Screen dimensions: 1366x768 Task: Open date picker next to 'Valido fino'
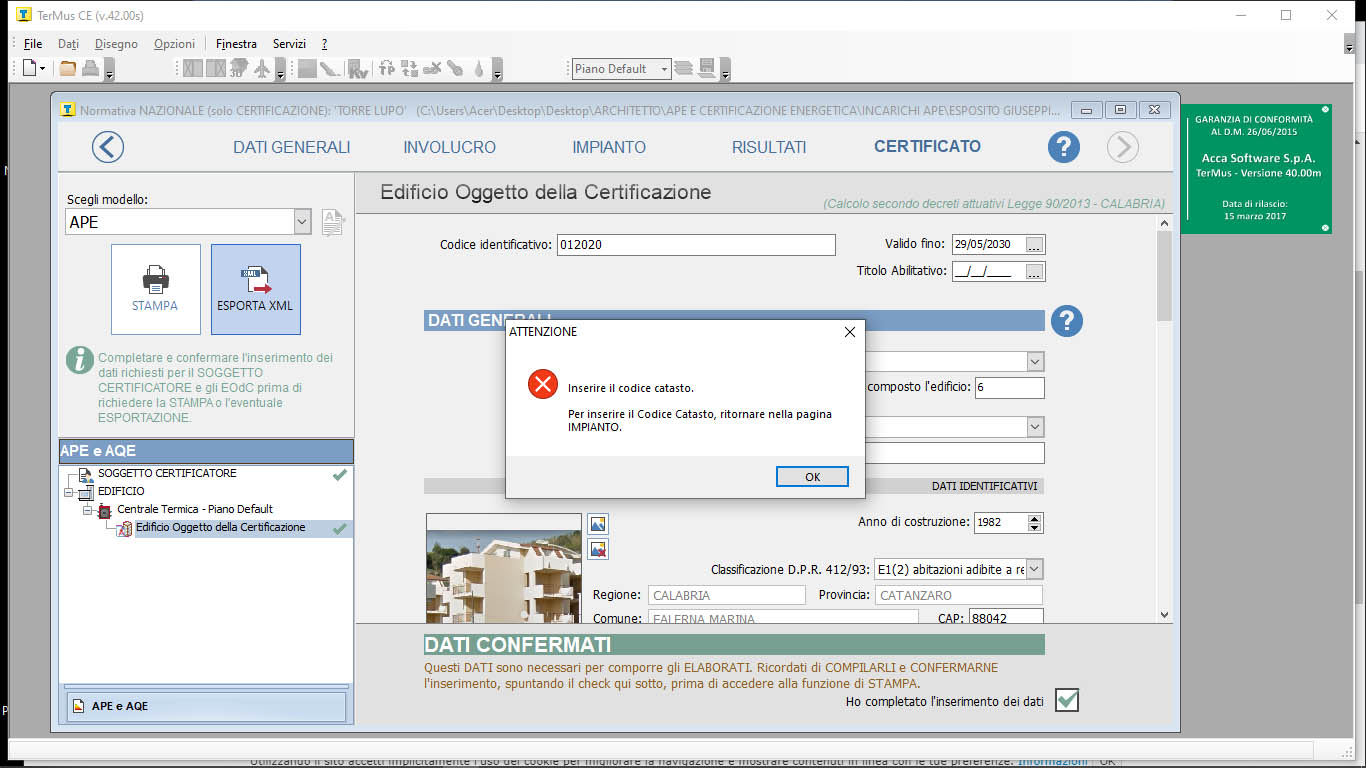pos(1034,245)
